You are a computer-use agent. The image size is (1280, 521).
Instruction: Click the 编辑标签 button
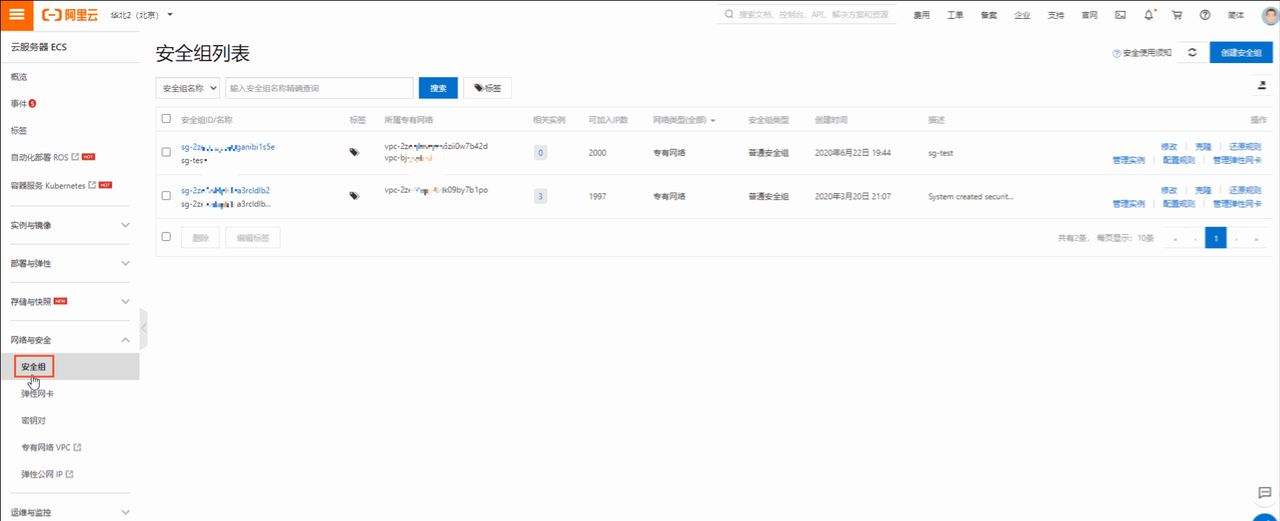tap(252, 237)
